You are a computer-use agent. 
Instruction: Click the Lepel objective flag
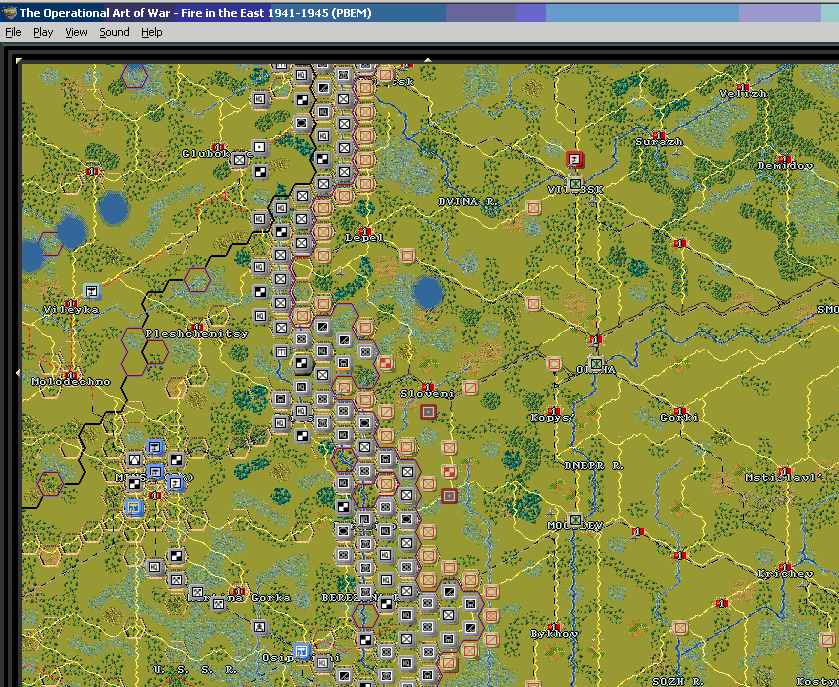365,231
